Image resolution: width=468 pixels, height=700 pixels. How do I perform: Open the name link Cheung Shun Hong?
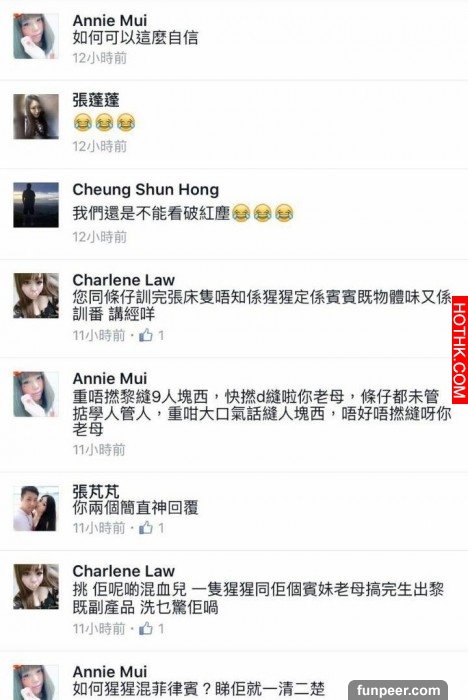146,190
